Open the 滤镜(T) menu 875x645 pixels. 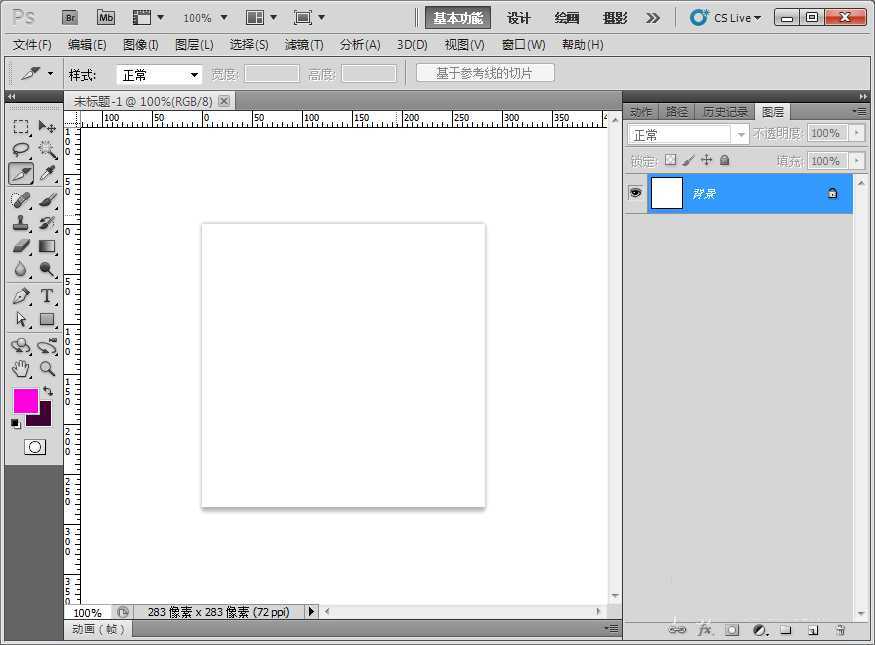[x=304, y=45]
